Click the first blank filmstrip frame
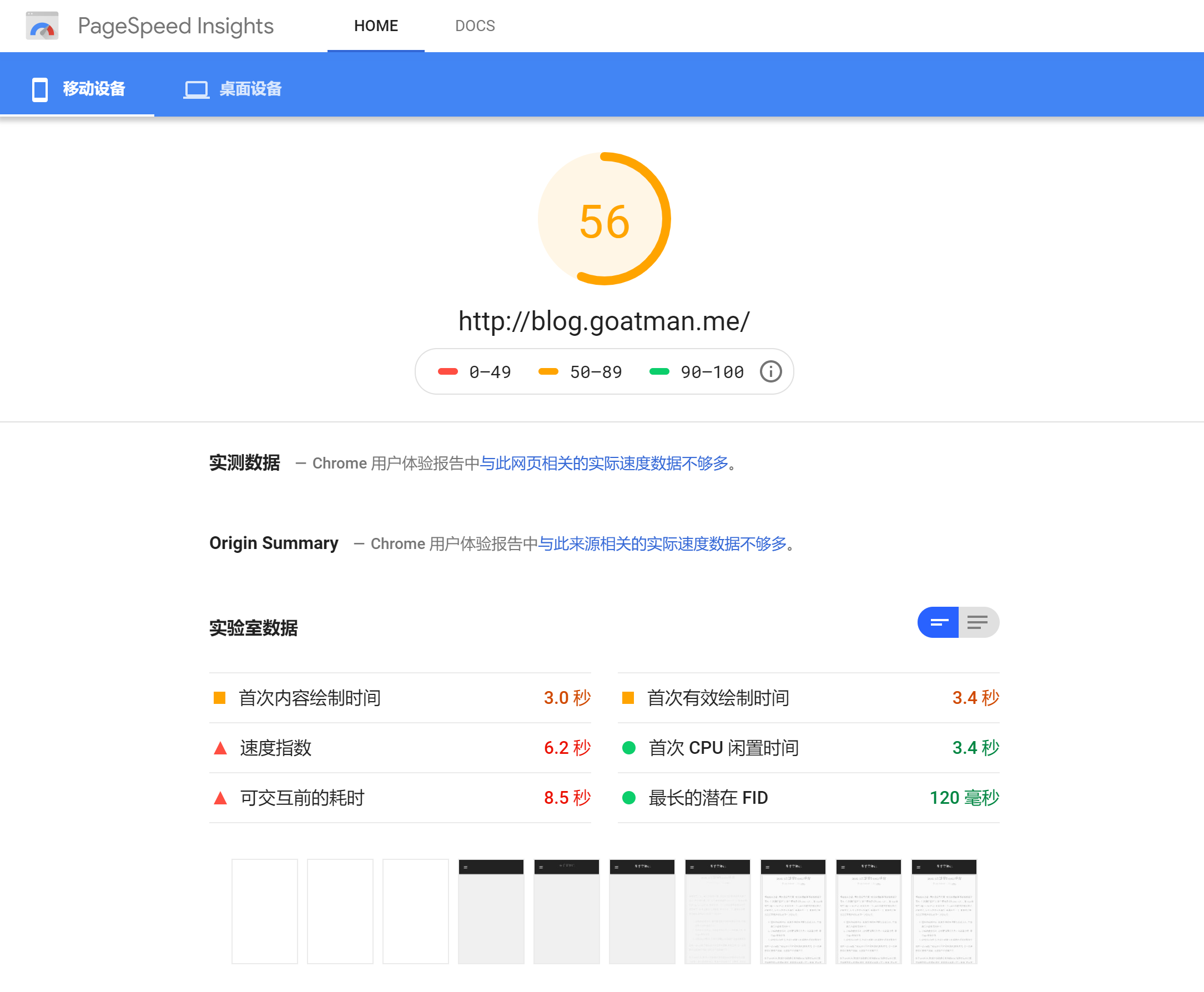 265,911
